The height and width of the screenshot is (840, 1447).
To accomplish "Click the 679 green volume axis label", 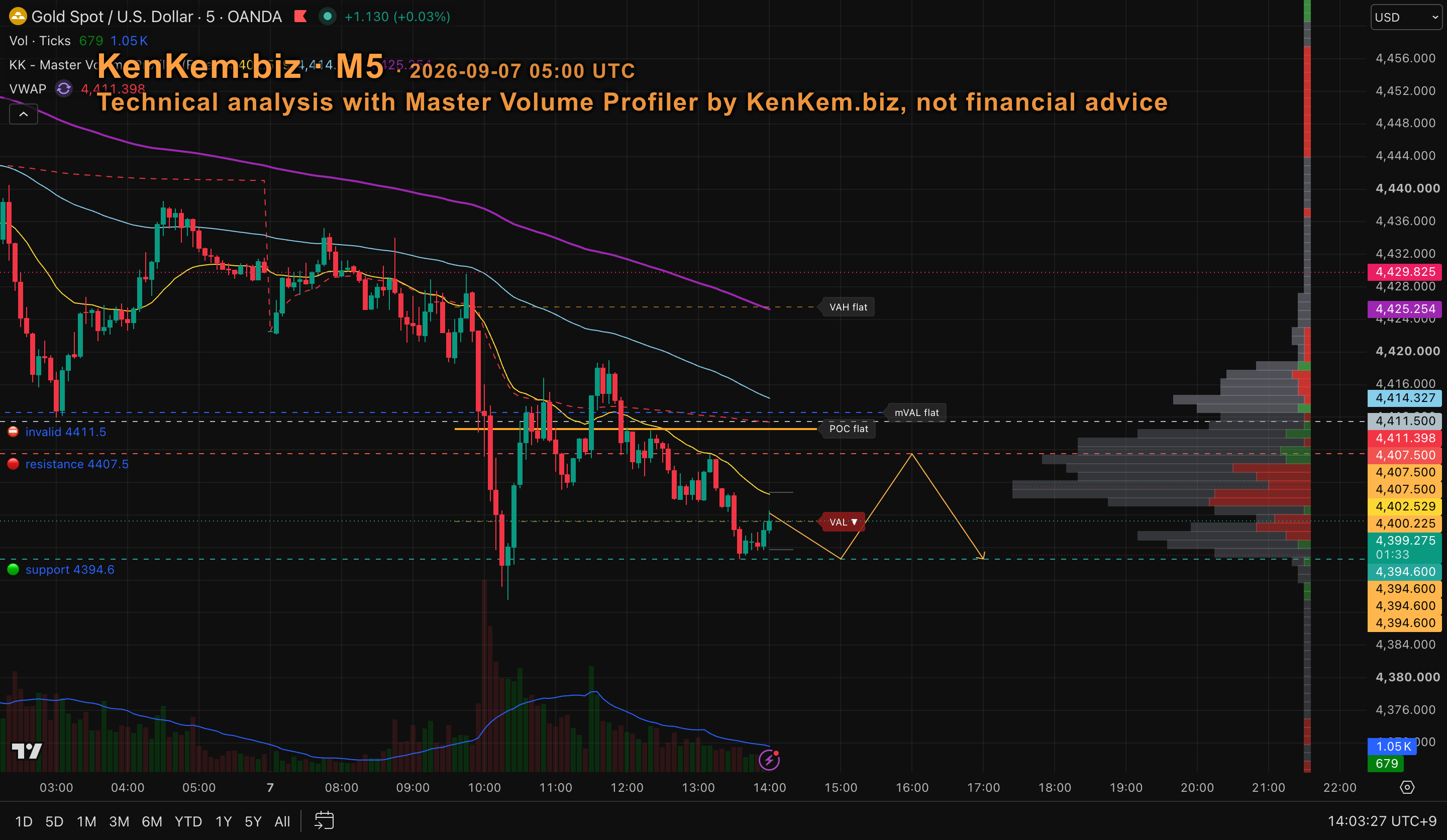I will [x=1386, y=764].
